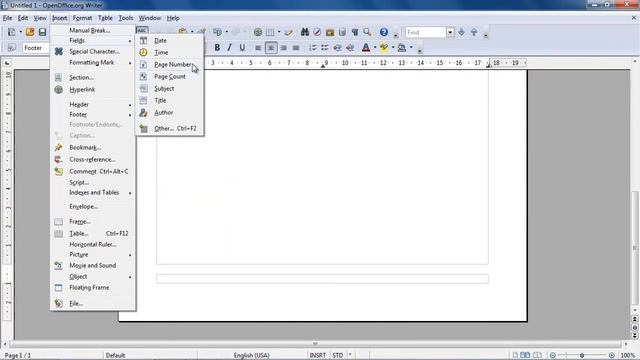Open the Tools menu

pyautogui.click(x=126, y=18)
